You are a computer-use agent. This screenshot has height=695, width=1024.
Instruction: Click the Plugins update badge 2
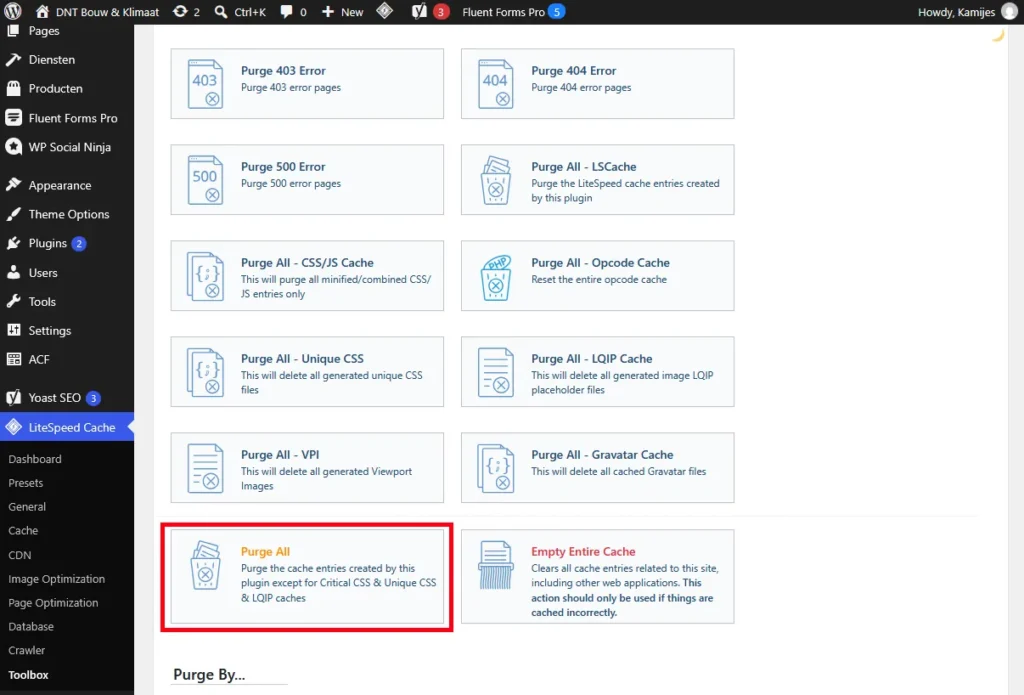pyautogui.click(x=78, y=244)
